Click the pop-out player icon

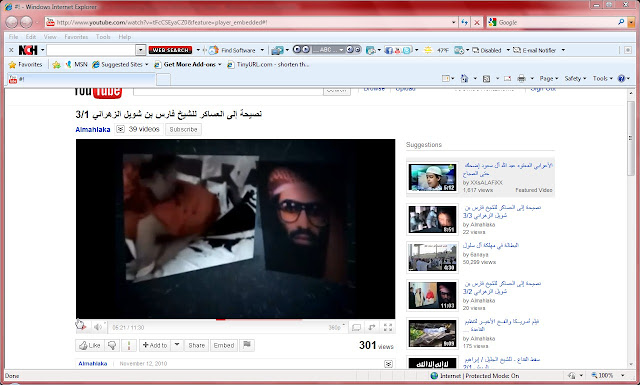[x=372, y=327]
